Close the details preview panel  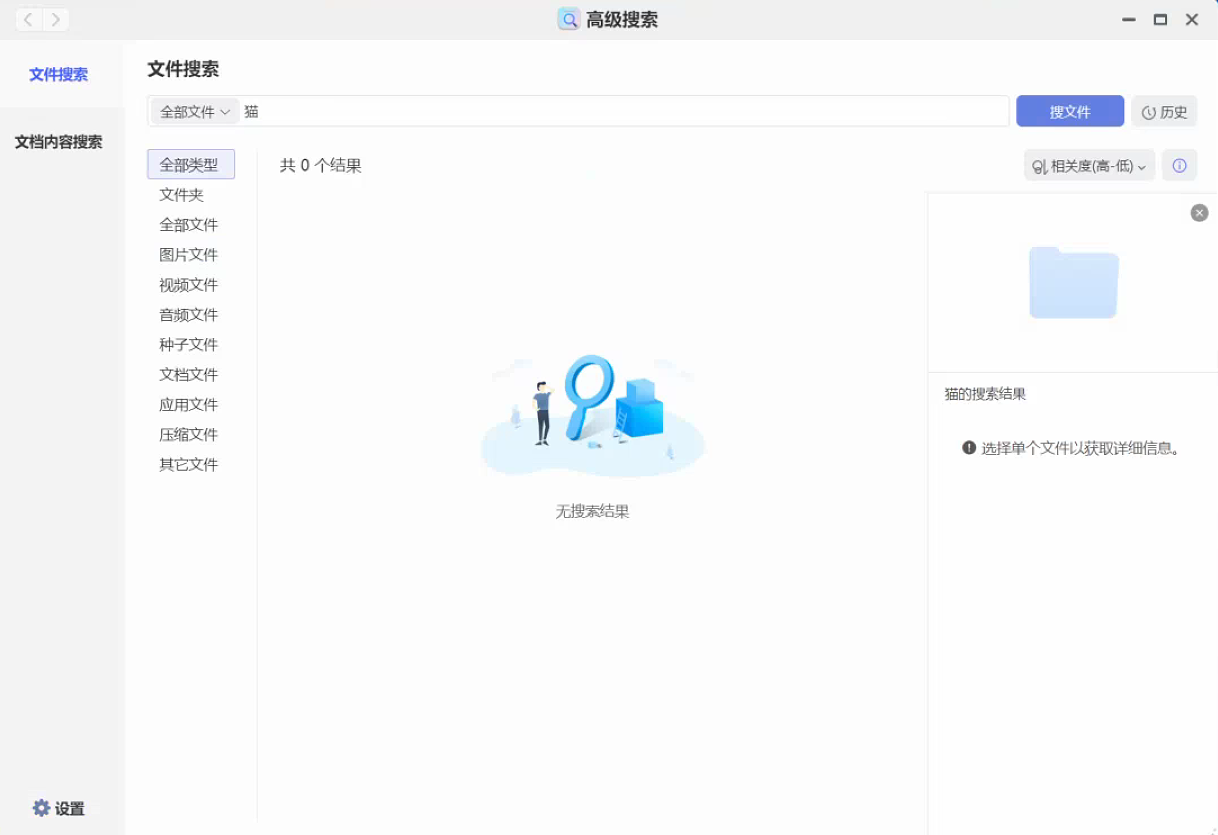[x=1199, y=213]
